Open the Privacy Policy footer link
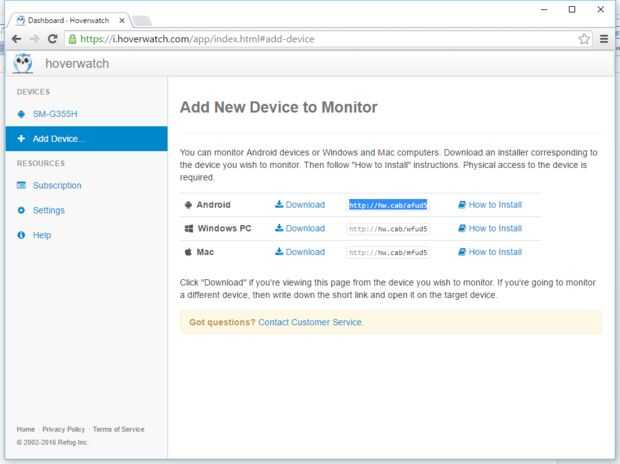620x464 pixels. click(x=65, y=429)
